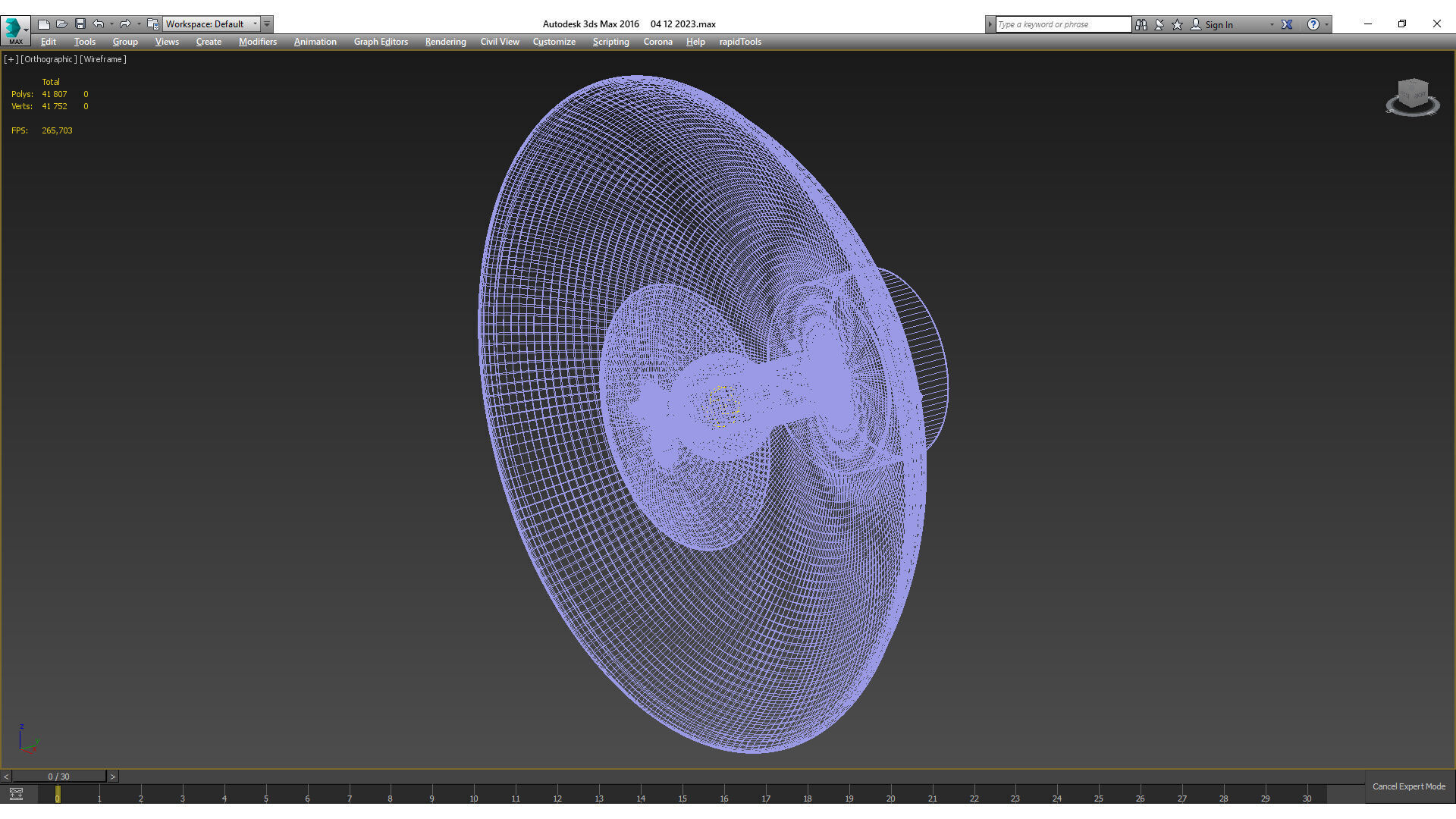Save the scene with floppy disk icon
Viewport: 1456px width, 819px height.
click(x=80, y=24)
